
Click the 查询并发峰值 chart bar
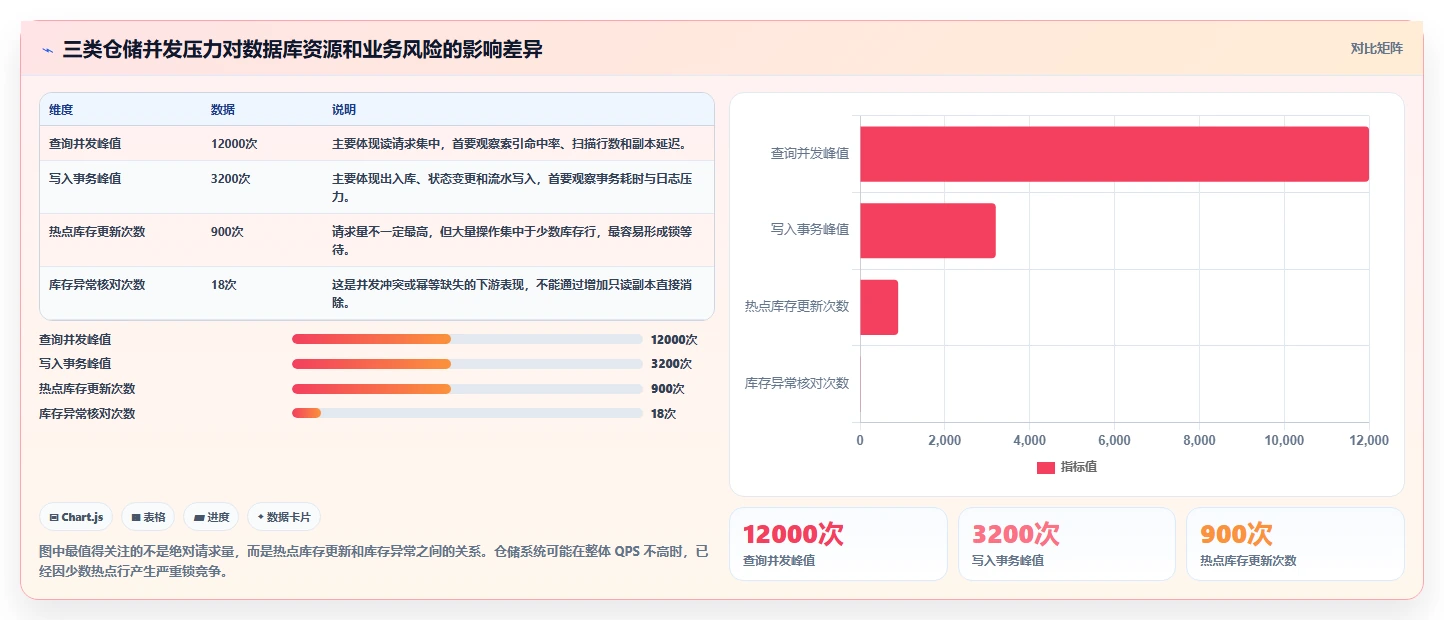[x=1114, y=154]
